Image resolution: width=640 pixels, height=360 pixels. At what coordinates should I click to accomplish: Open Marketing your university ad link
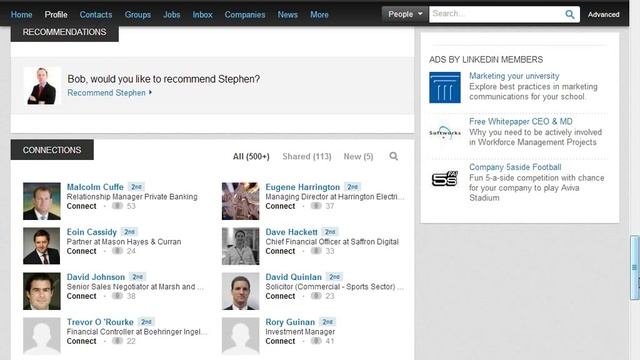click(514, 76)
